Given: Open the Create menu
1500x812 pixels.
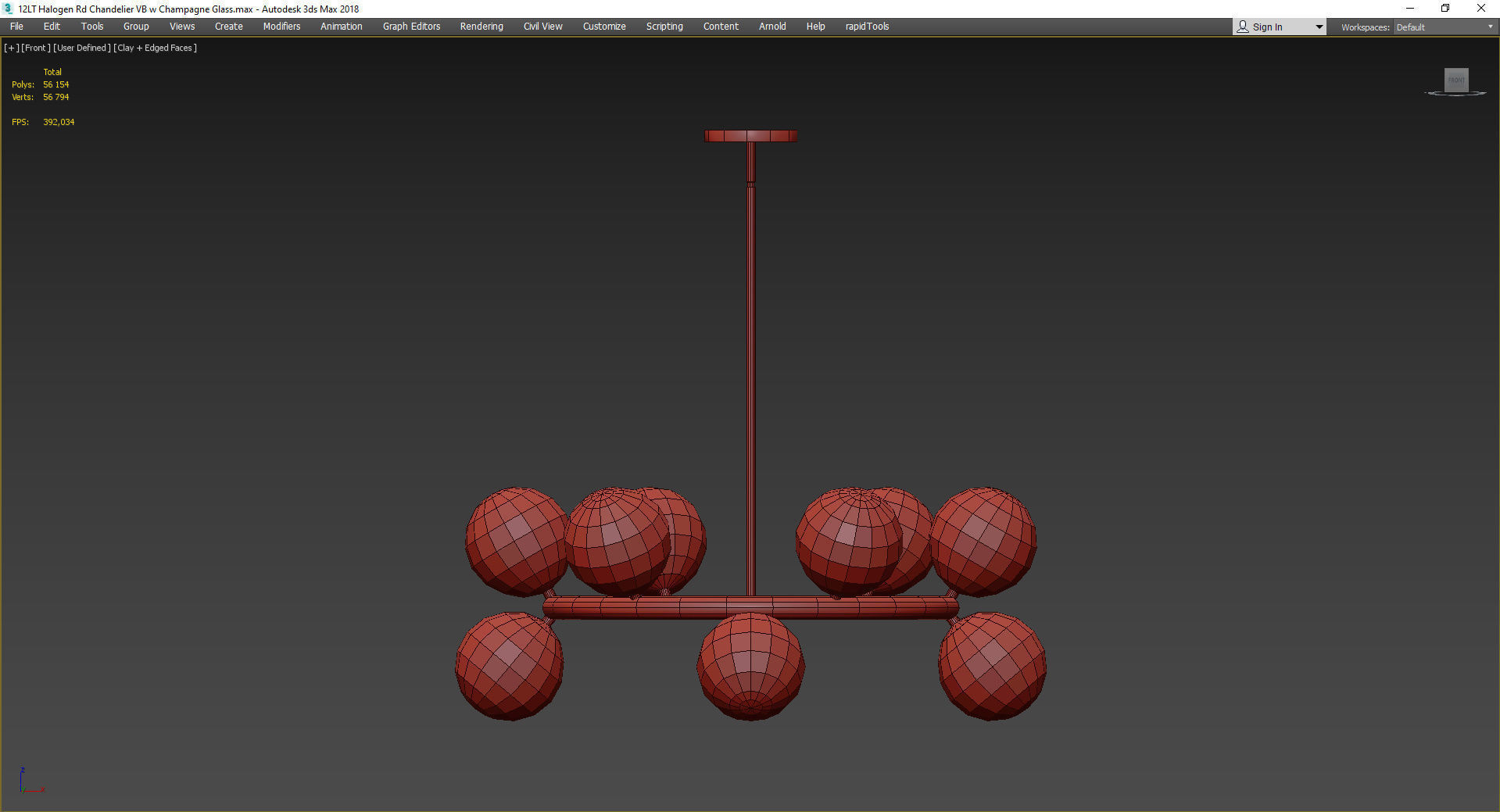Looking at the screenshot, I should tap(229, 27).
